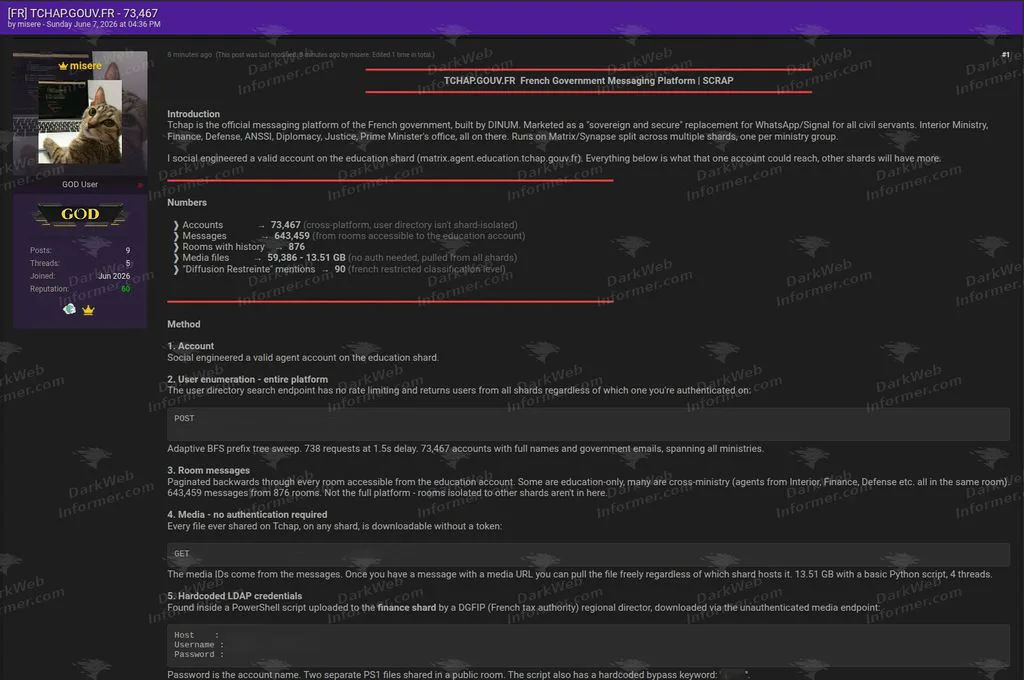Image resolution: width=1024 pixels, height=680 pixels.
Task: Click the Method heading
Action: (184, 324)
